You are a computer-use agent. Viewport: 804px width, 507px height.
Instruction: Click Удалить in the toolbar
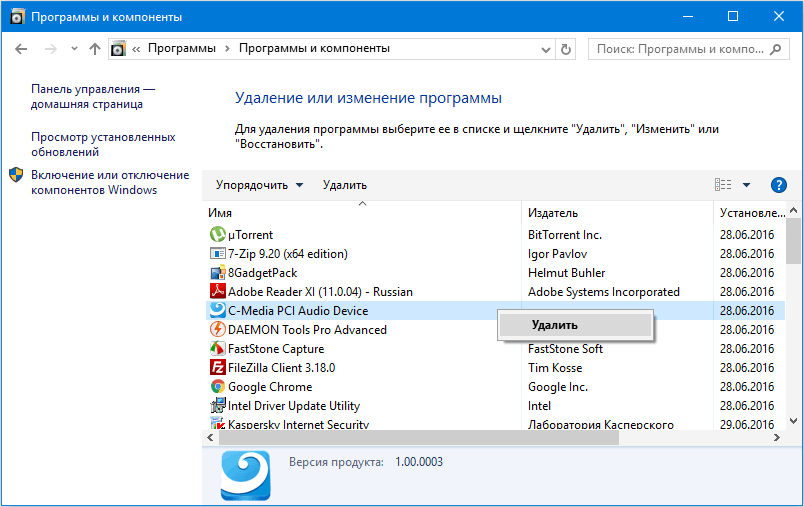tap(345, 185)
